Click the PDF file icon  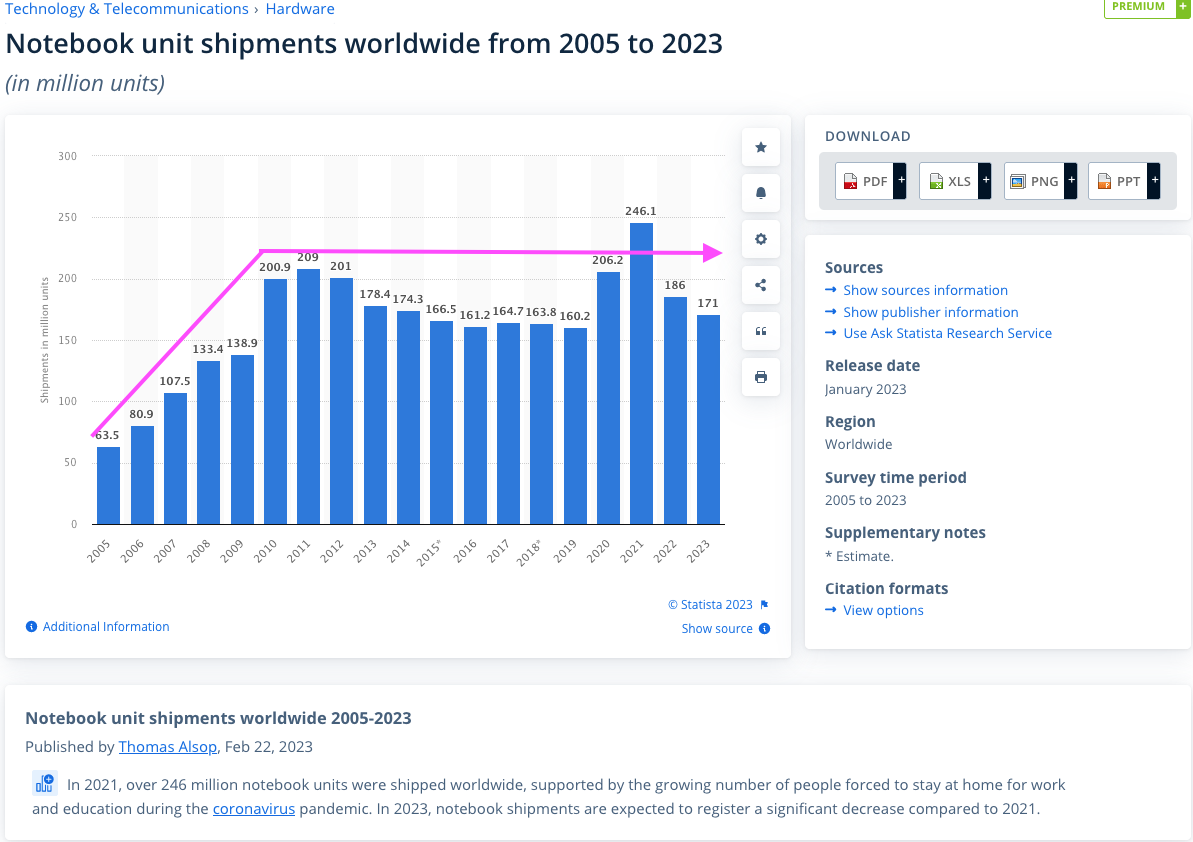click(850, 182)
